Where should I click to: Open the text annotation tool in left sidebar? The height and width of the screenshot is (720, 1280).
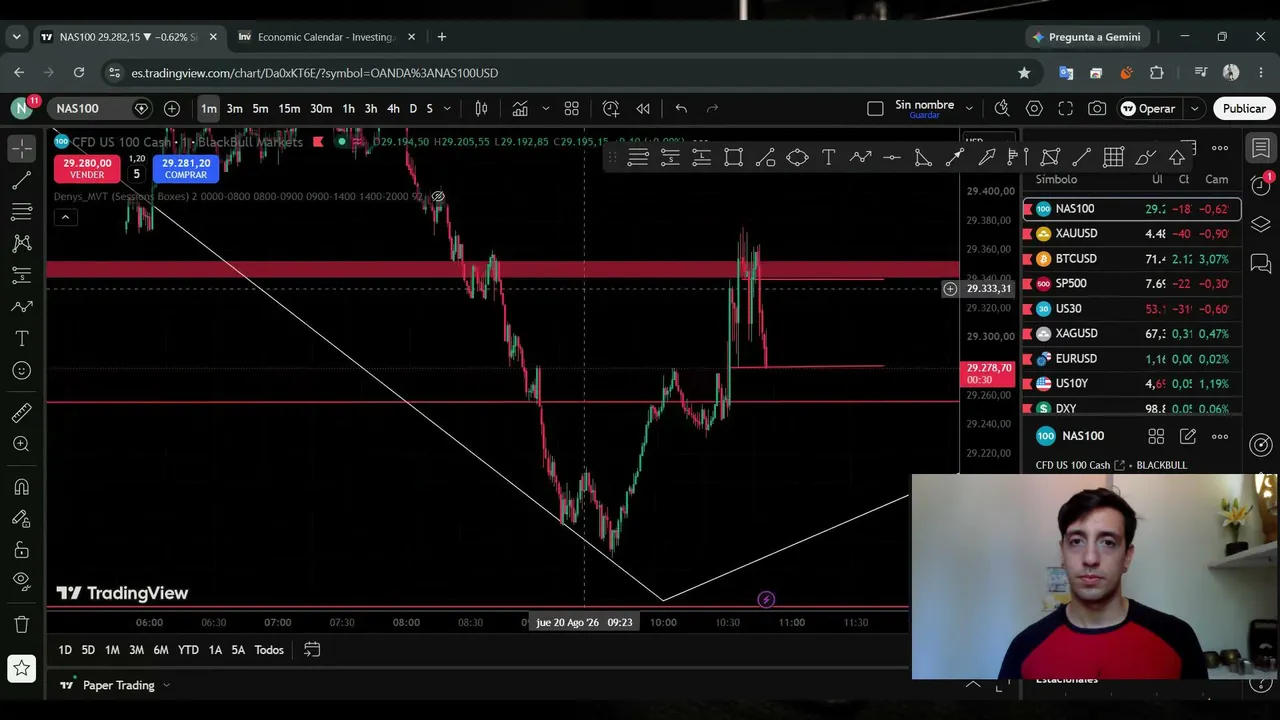(21, 339)
